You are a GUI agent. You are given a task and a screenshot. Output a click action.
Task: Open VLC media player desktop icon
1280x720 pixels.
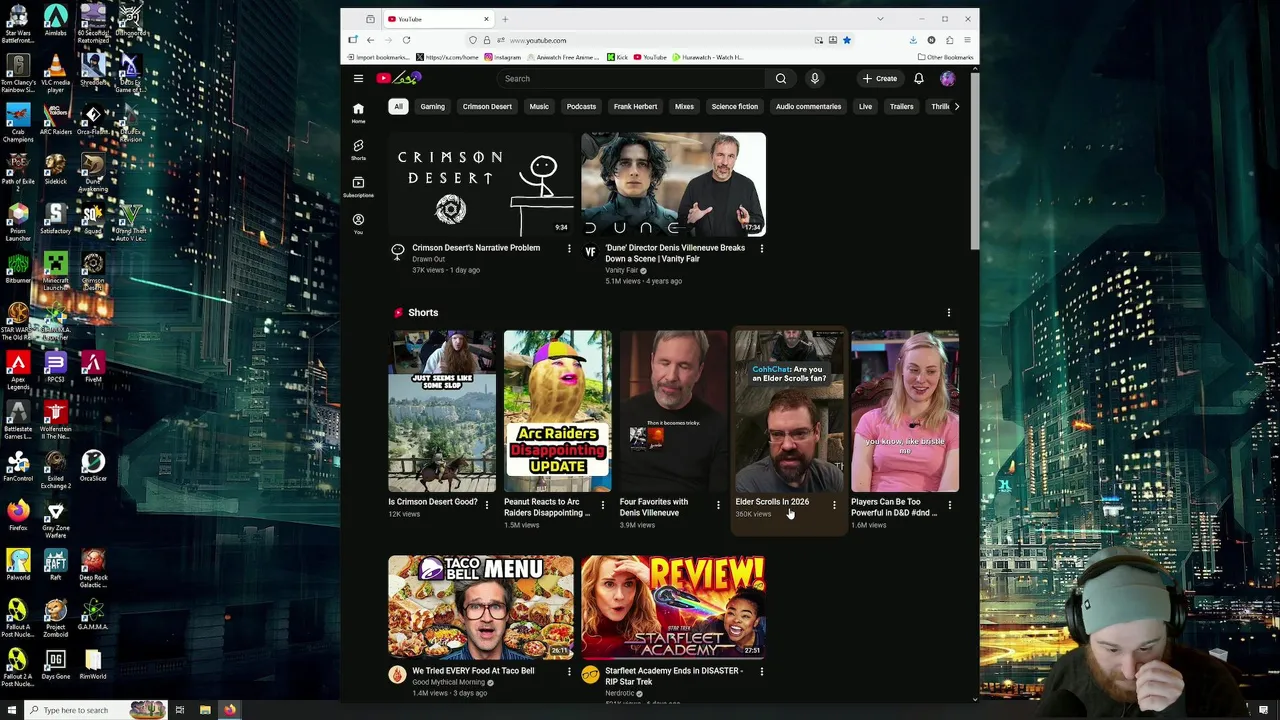56,71
